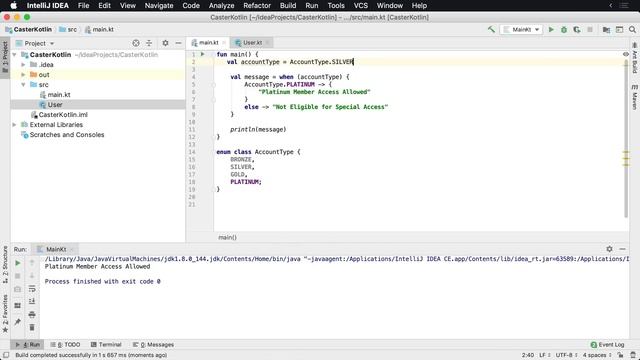Switch to the main.kt editor tab
The image size is (640, 360).
click(x=208, y=42)
